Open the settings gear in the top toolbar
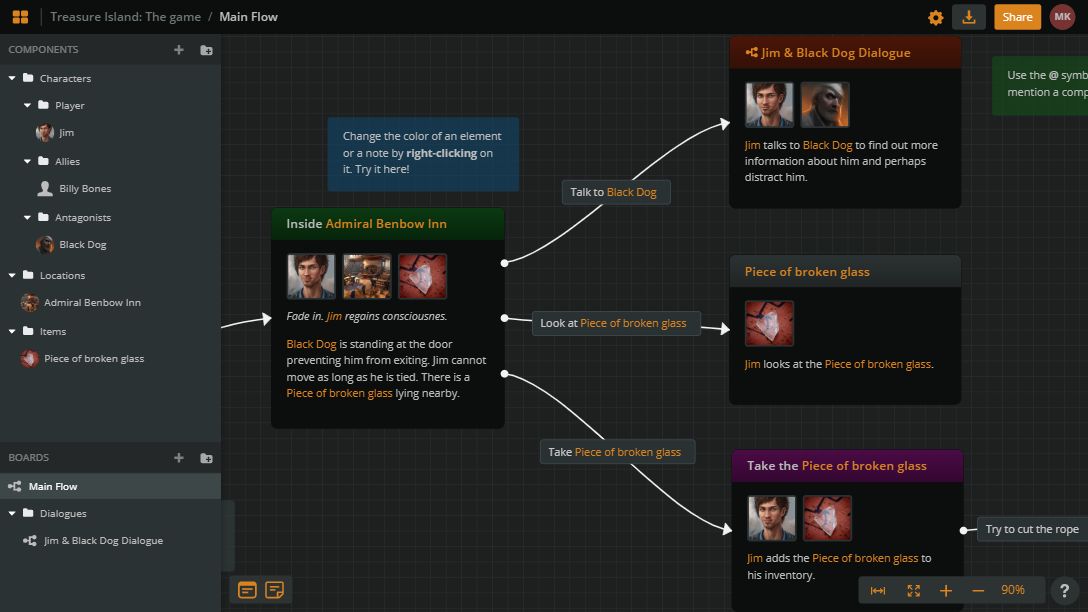Image resolution: width=1088 pixels, height=612 pixels. click(936, 17)
